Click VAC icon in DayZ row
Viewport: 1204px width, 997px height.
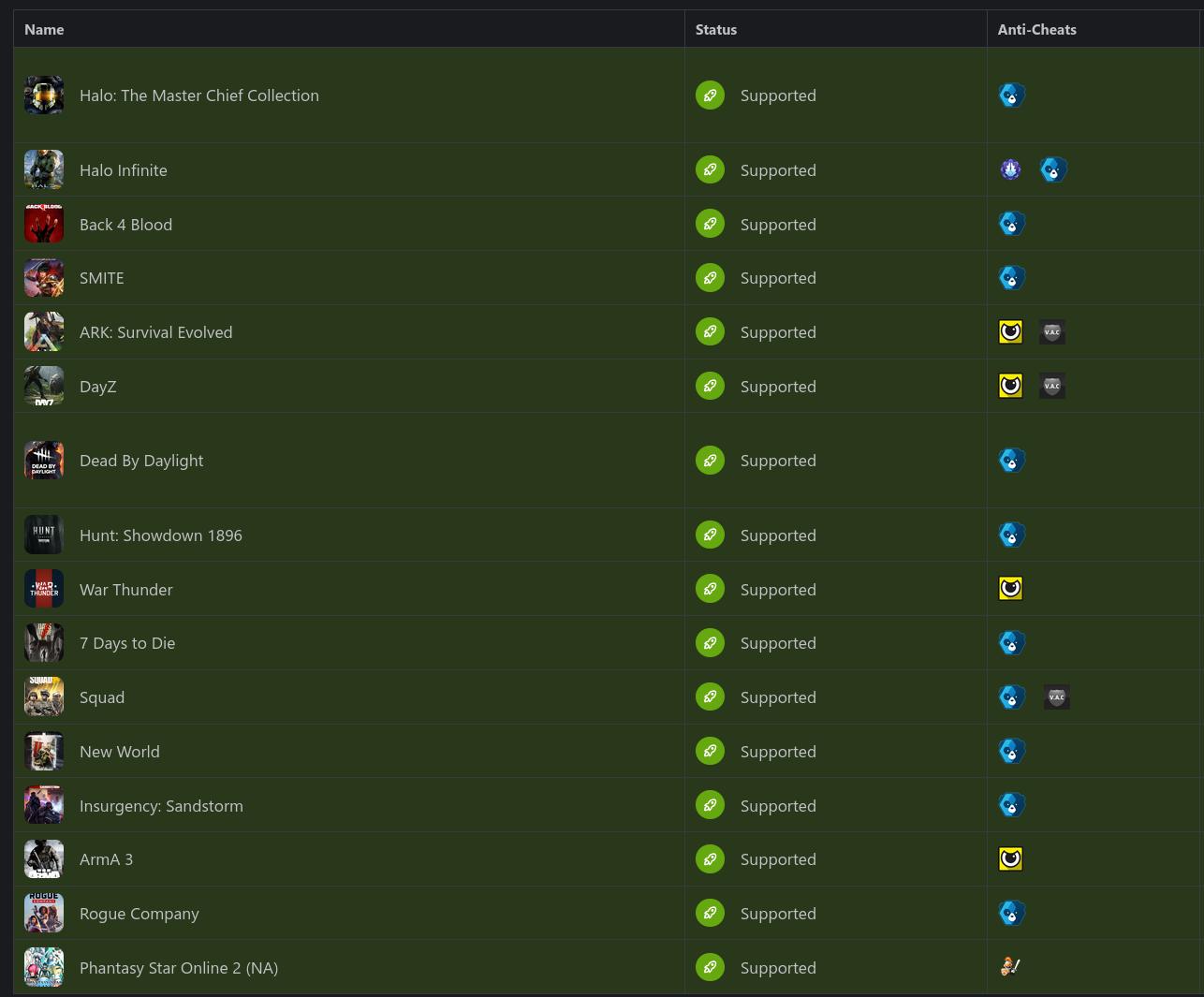[x=1052, y=386]
